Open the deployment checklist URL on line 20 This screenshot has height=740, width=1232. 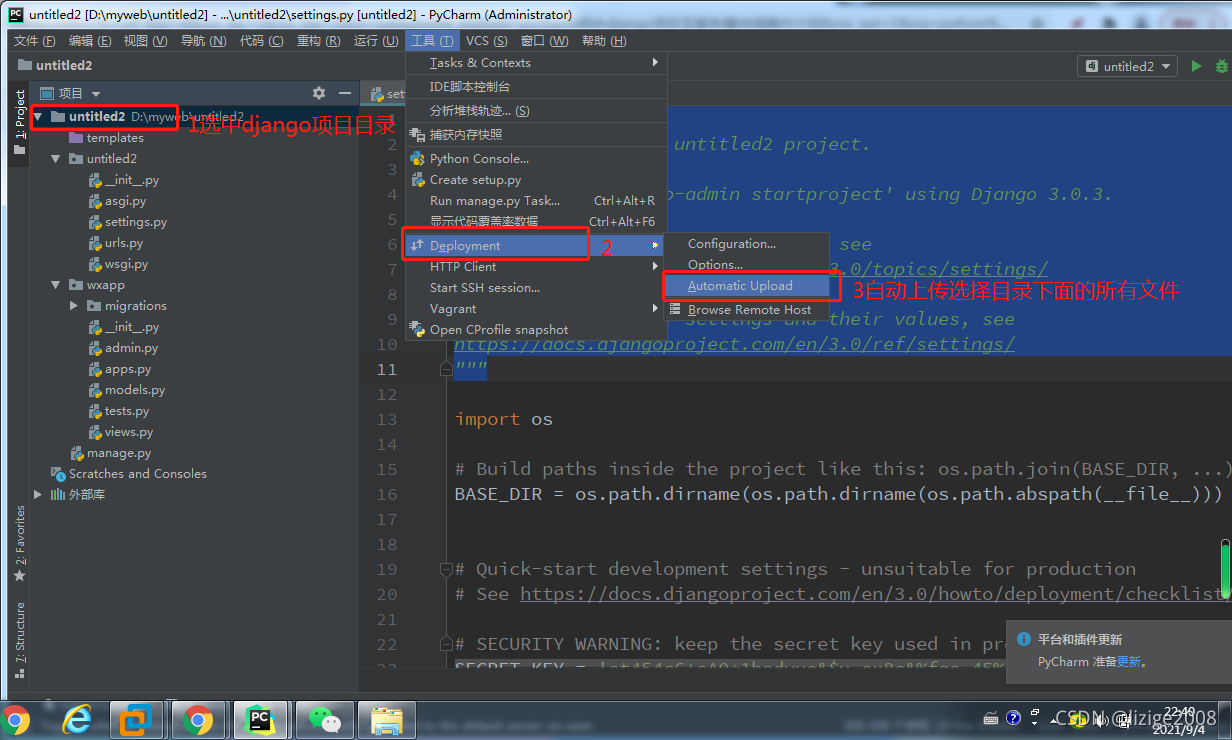pyautogui.click(x=875, y=594)
